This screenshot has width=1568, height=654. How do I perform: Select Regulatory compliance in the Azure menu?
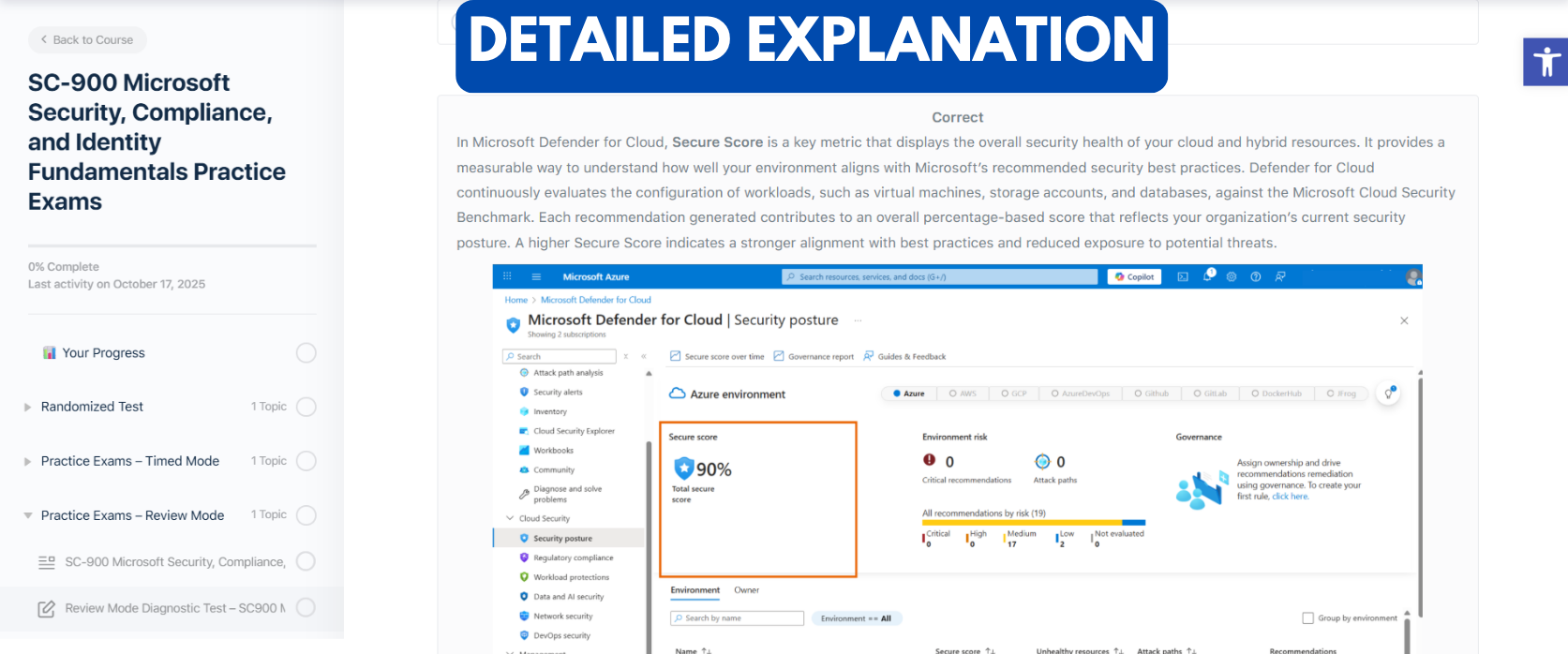573,557
